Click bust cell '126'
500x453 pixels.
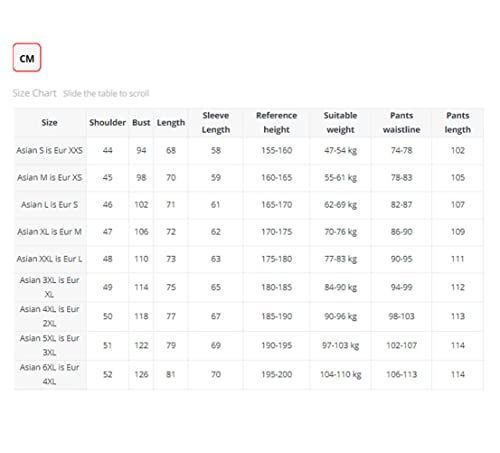tap(141, 375)
